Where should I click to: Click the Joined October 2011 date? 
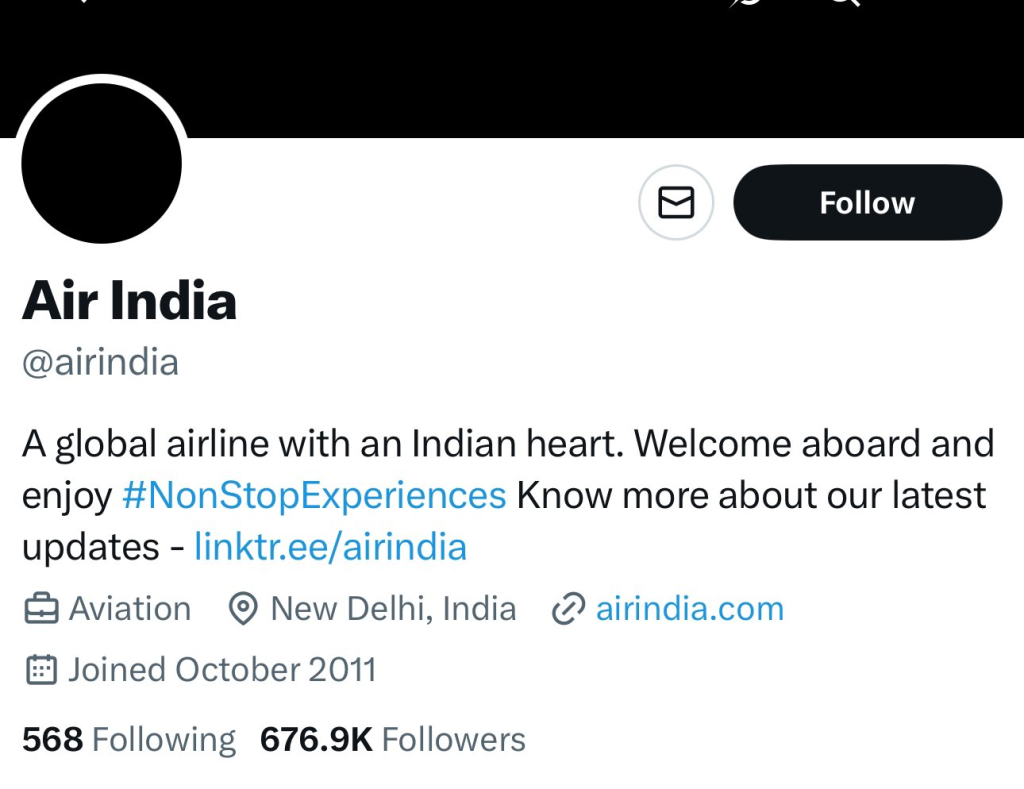click(x=221, y=669)
